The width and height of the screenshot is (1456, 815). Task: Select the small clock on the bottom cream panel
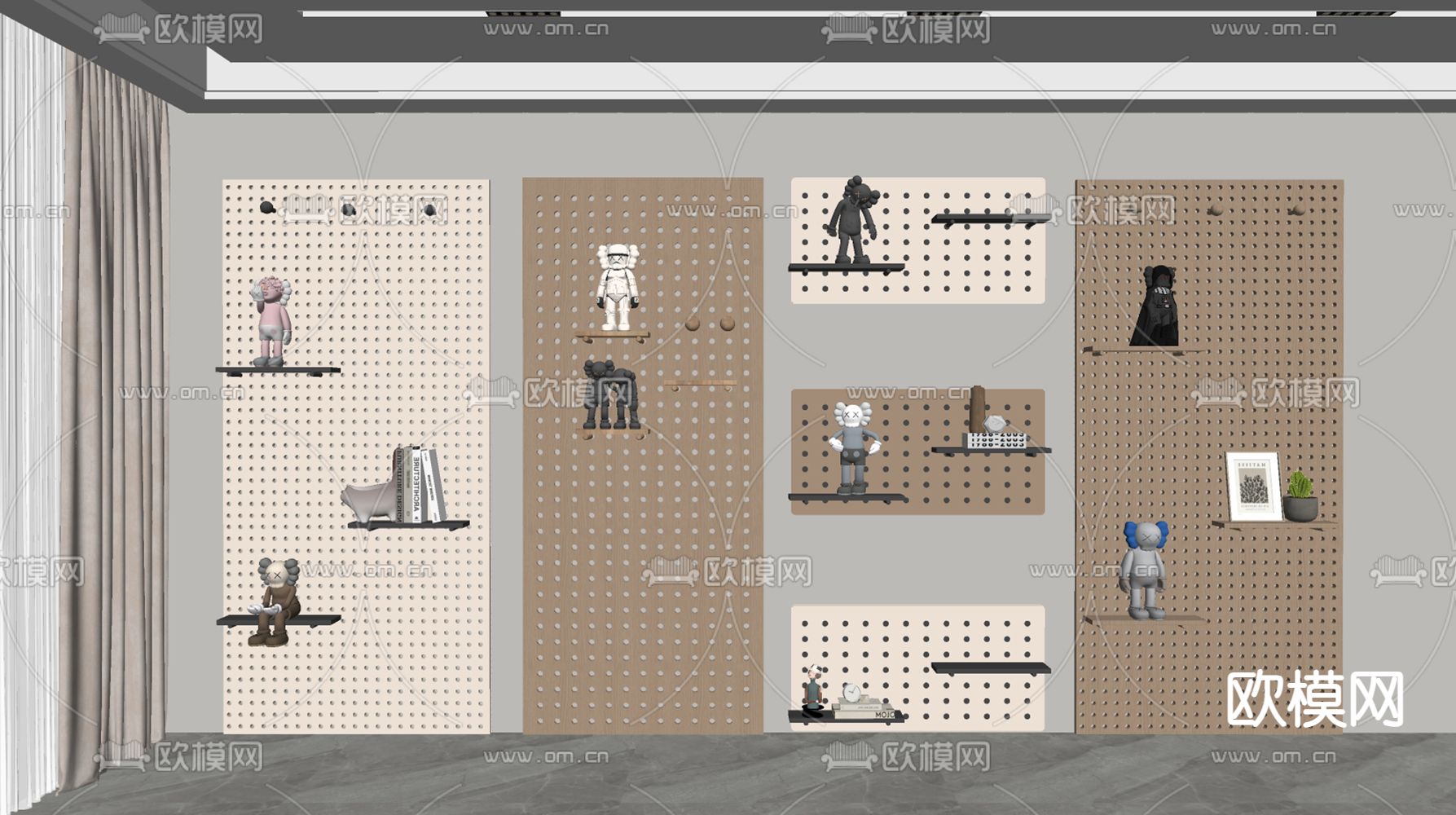851,693
